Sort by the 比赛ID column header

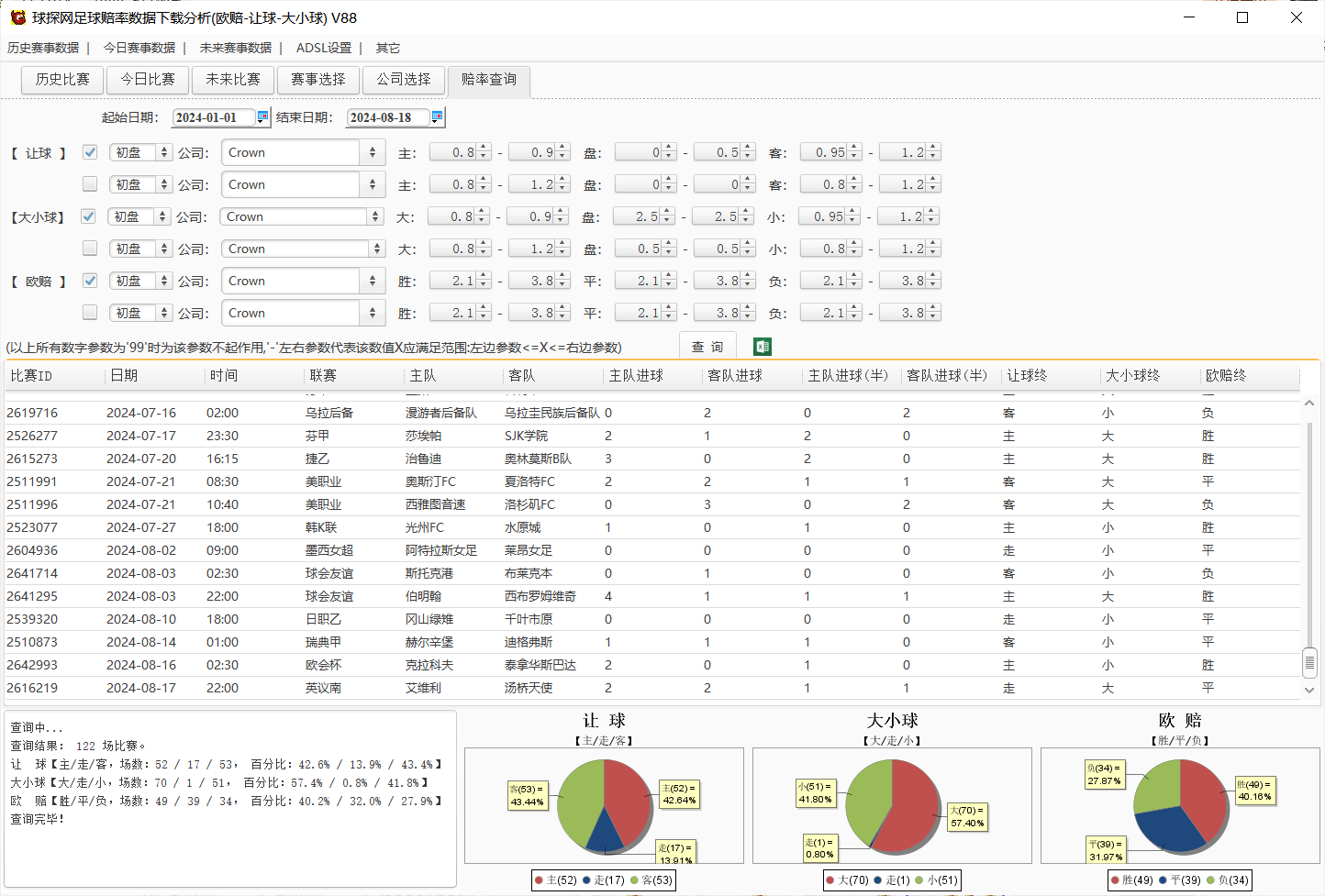coord(54,376)
